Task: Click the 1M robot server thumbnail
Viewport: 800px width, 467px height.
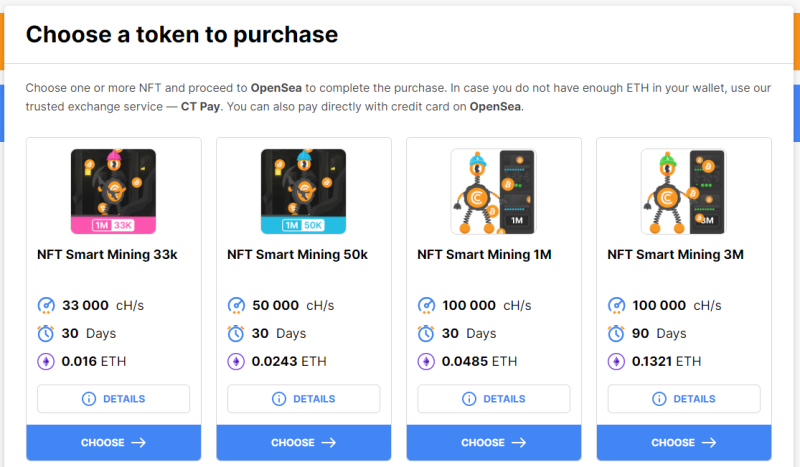Action: click(x=493, y=191)
